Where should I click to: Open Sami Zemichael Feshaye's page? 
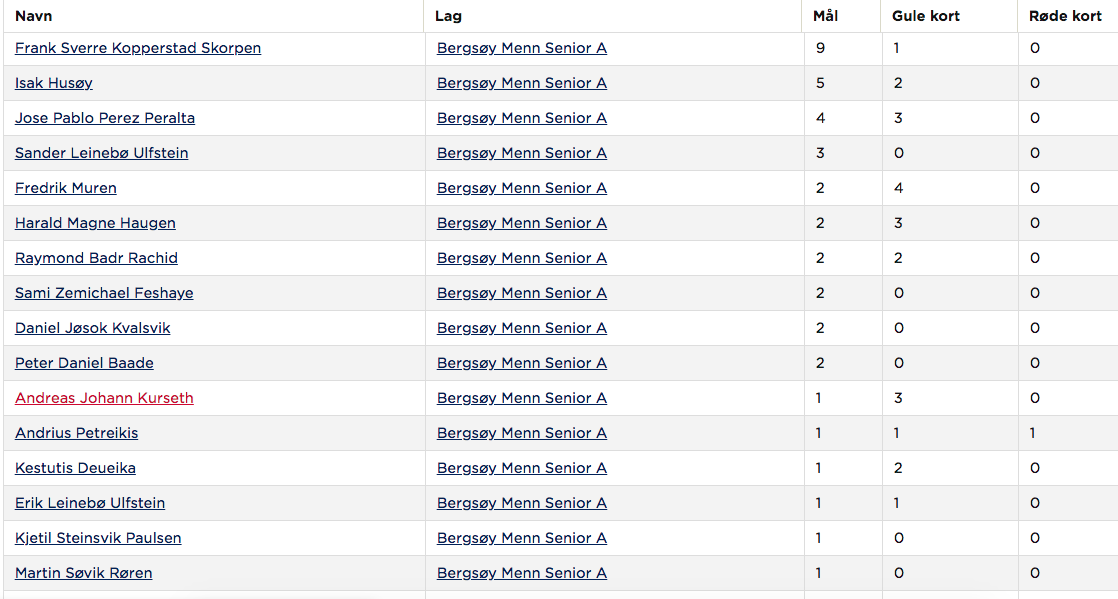(104, 293)
